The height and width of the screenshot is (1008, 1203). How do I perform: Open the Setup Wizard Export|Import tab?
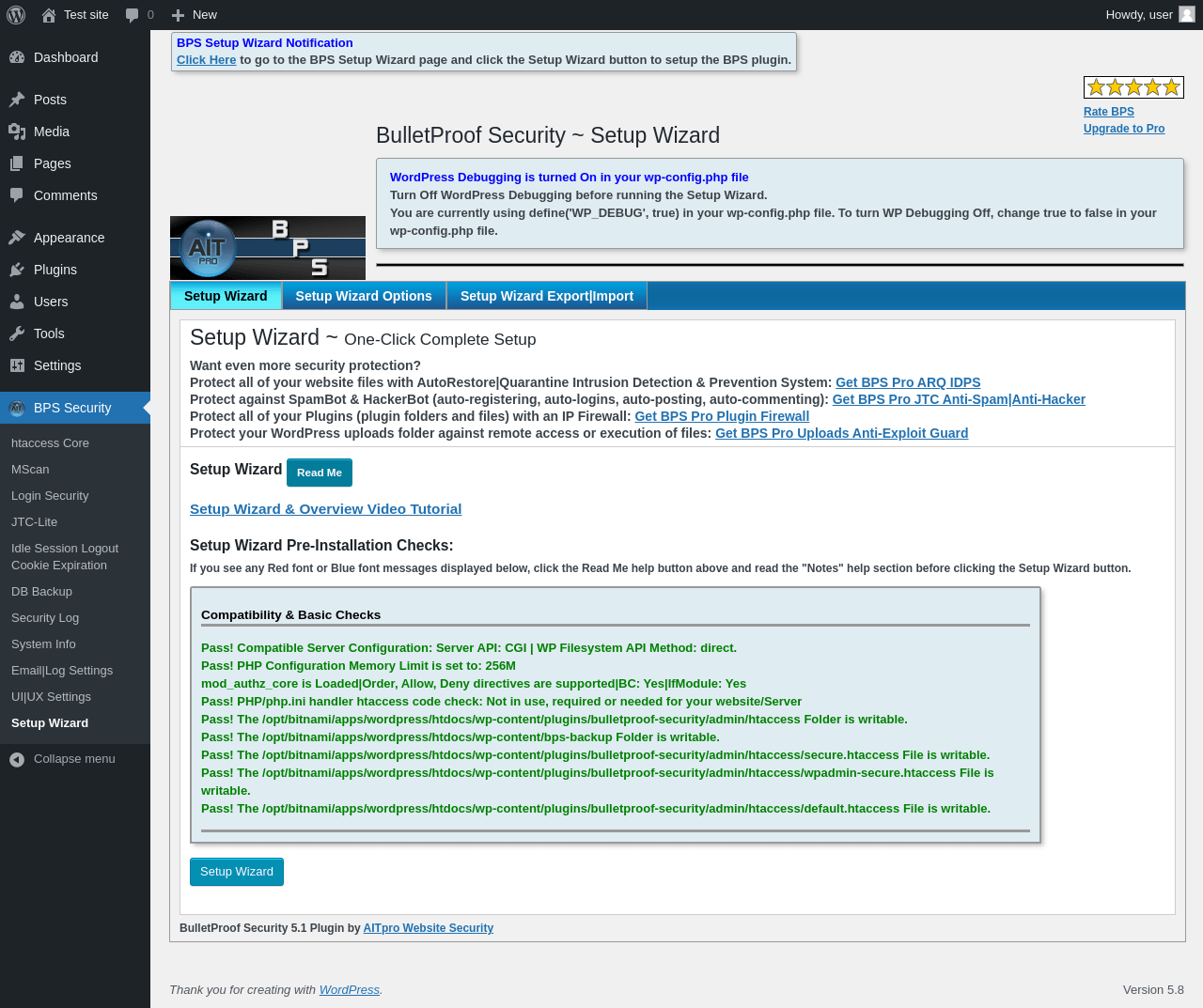(547, 296)
